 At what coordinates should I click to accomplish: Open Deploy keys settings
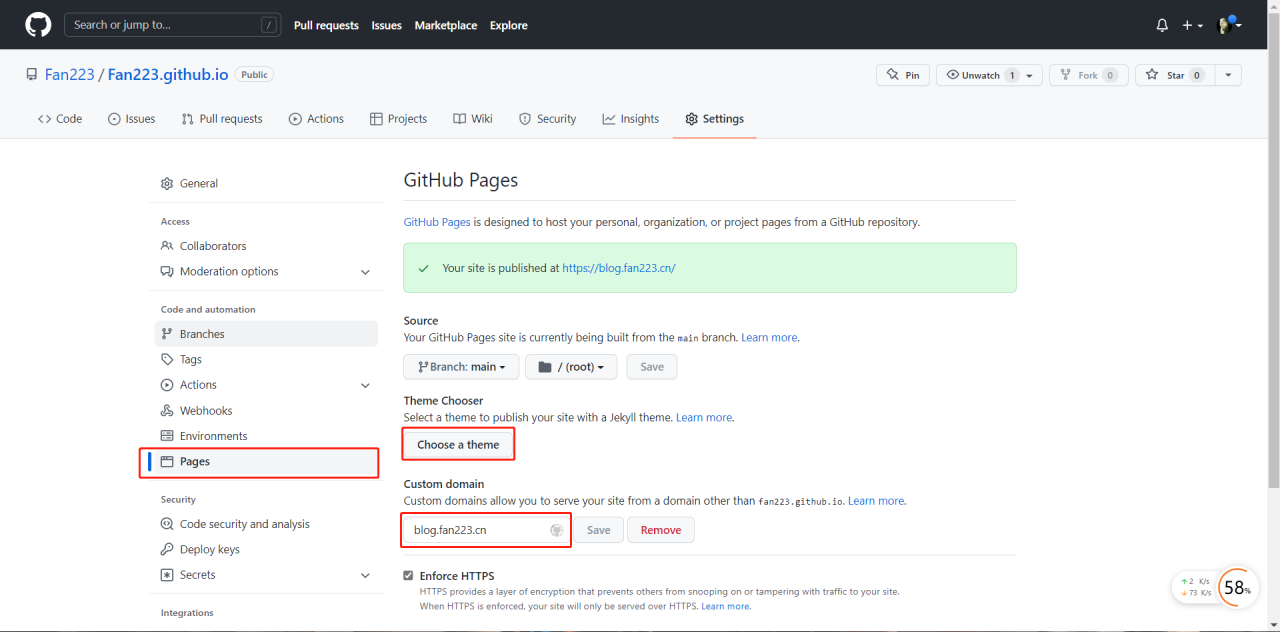pyautogui.click(x=209, y=549)
